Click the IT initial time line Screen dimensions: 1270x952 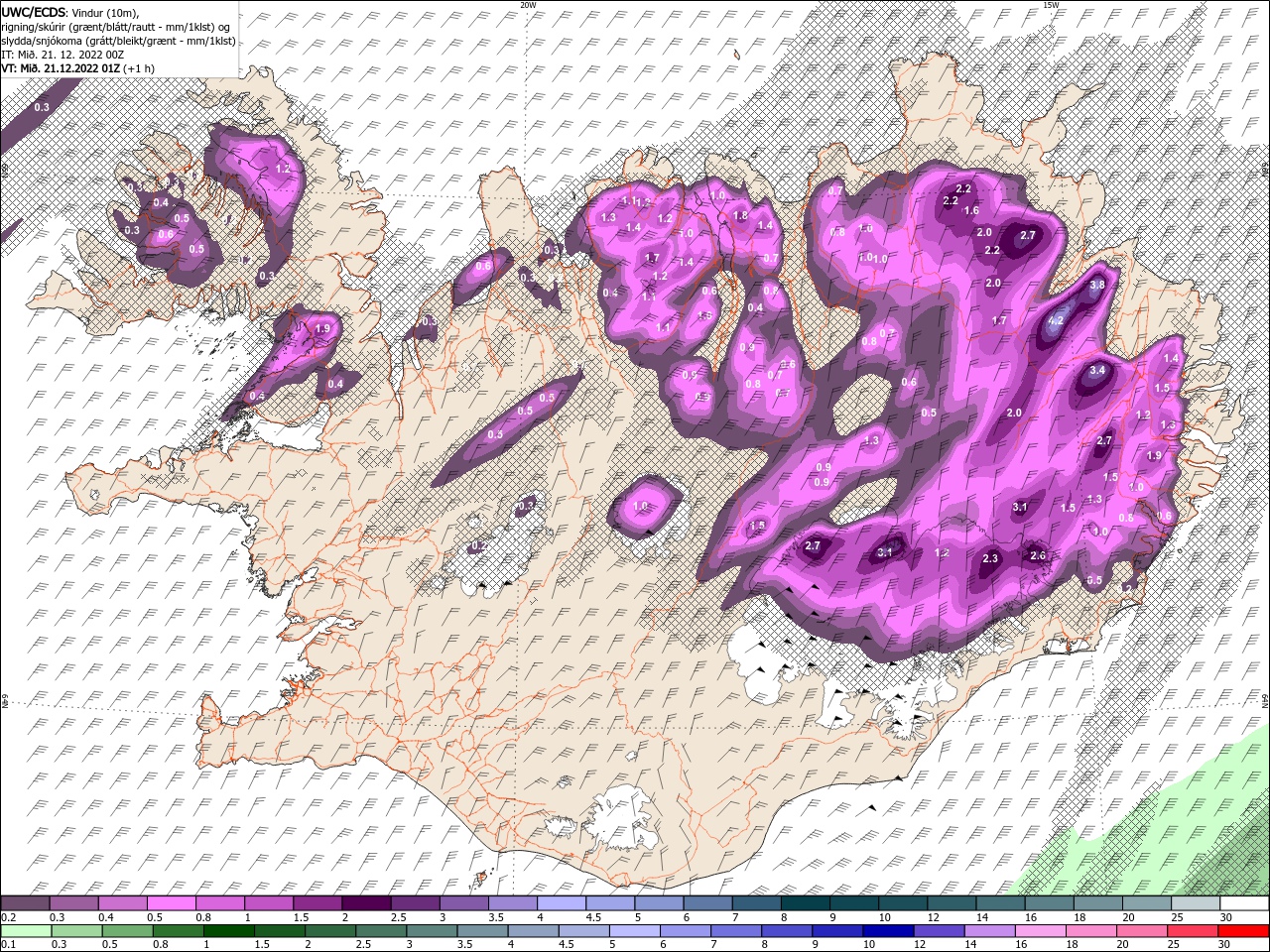(63, 54)
